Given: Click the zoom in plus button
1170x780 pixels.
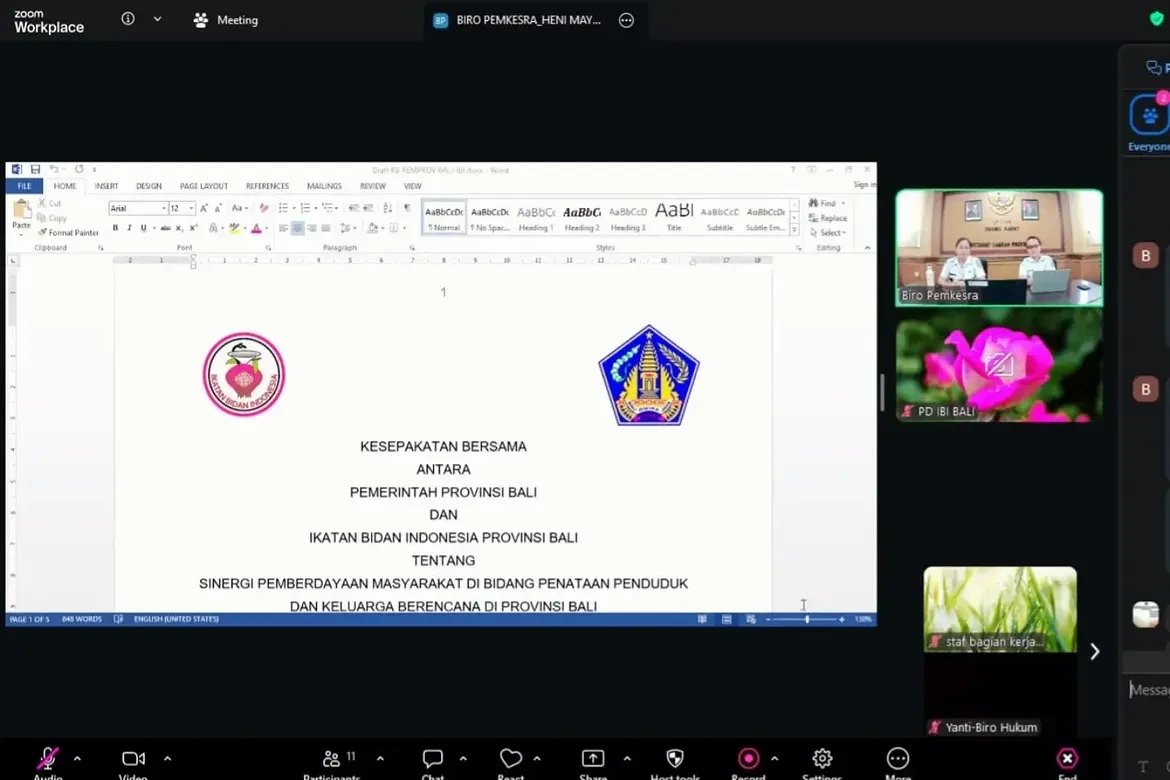Looking at the screenshot, I should 842,620.
